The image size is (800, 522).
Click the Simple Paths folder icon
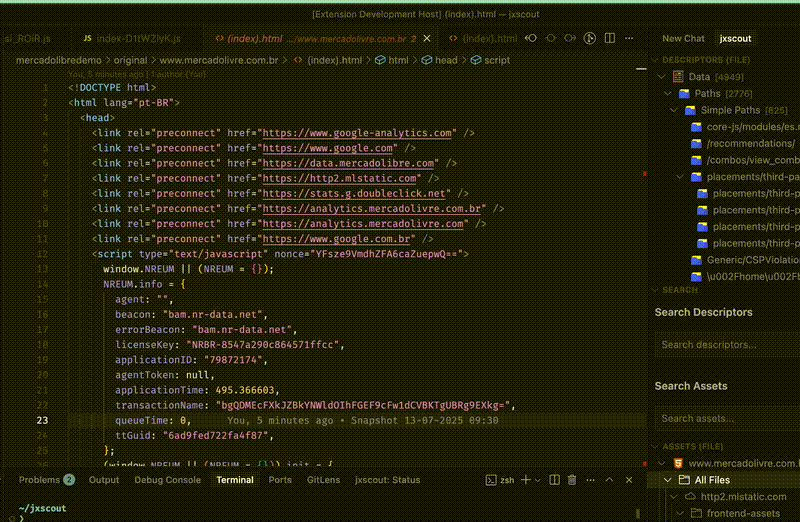click(690, 110)
